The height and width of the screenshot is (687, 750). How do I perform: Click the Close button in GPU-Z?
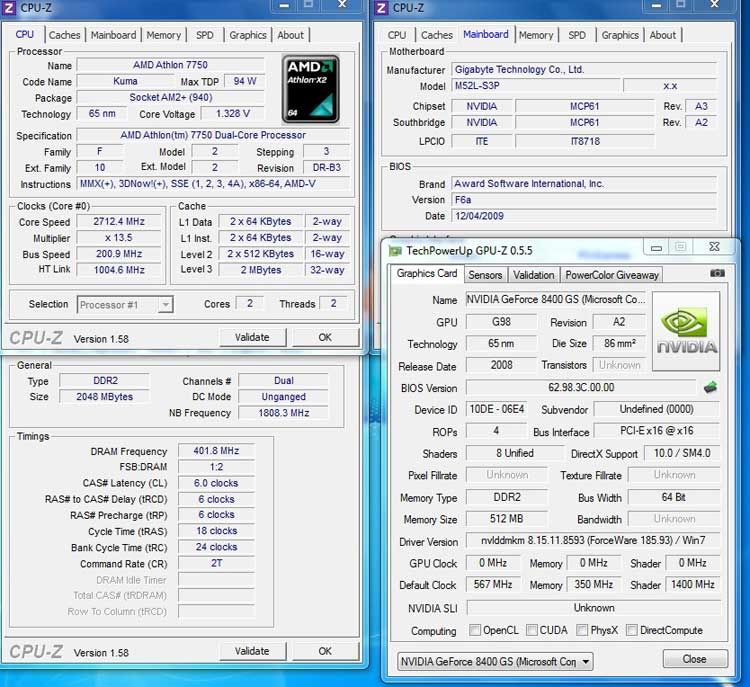coord(695,659)
